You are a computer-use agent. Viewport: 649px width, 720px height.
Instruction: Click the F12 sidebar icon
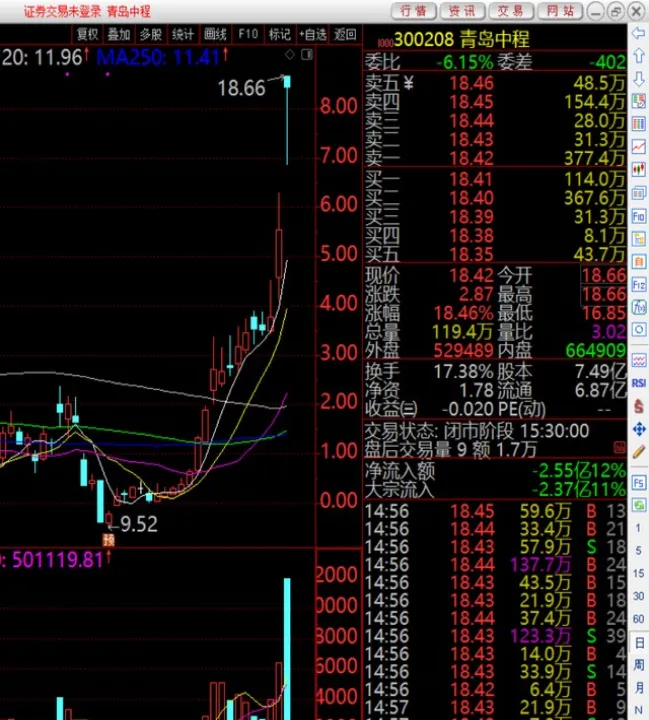638,285
